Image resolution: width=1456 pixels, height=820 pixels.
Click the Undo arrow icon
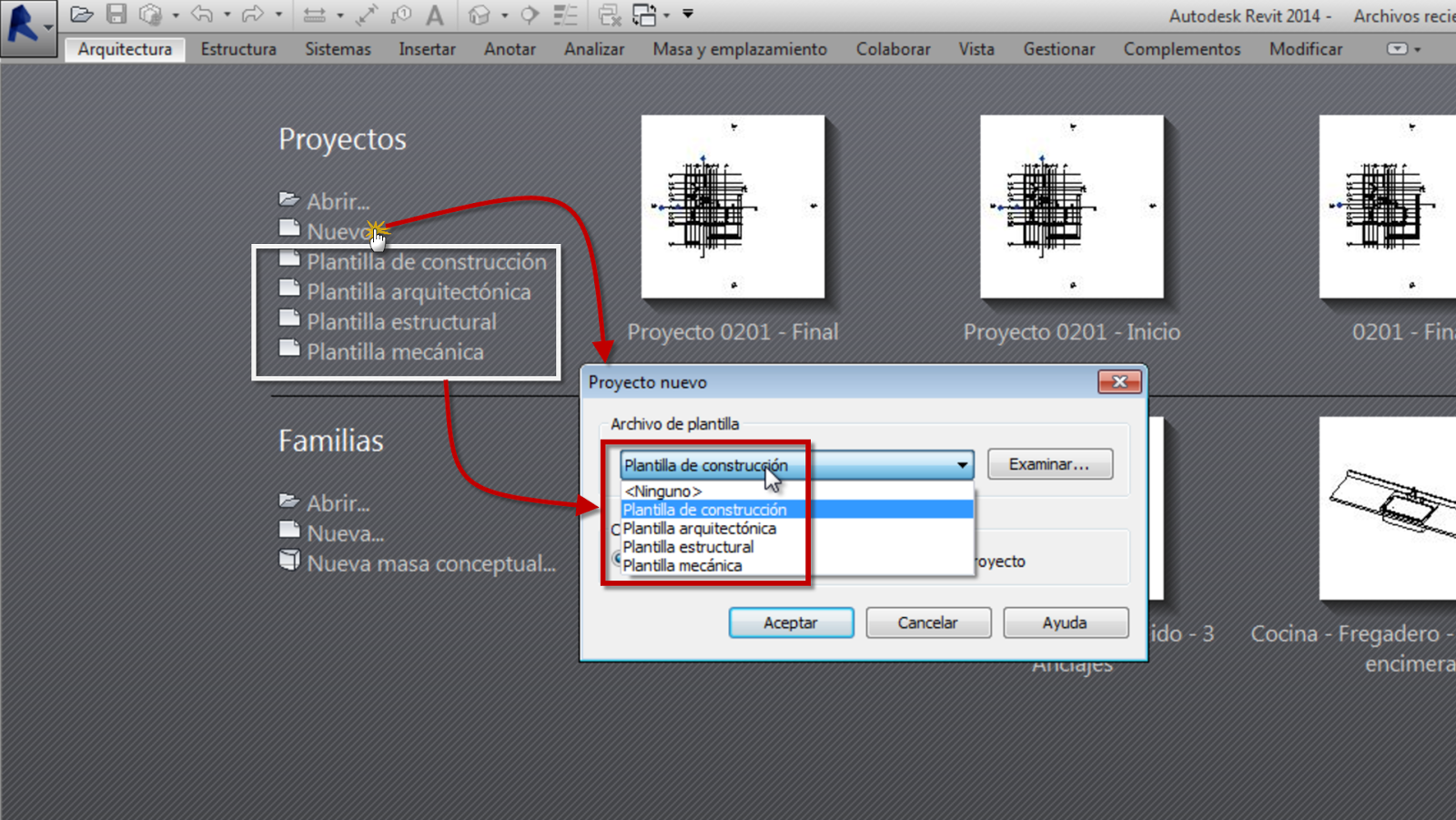[202, 15]
